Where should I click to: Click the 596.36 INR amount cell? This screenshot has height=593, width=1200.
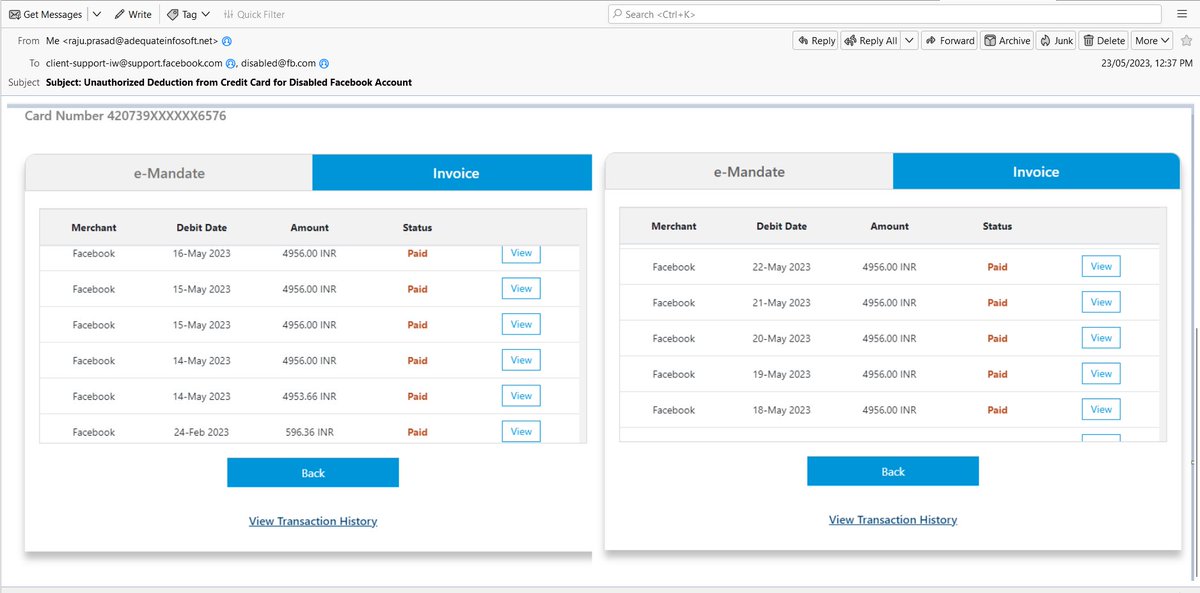coord(309,432)
